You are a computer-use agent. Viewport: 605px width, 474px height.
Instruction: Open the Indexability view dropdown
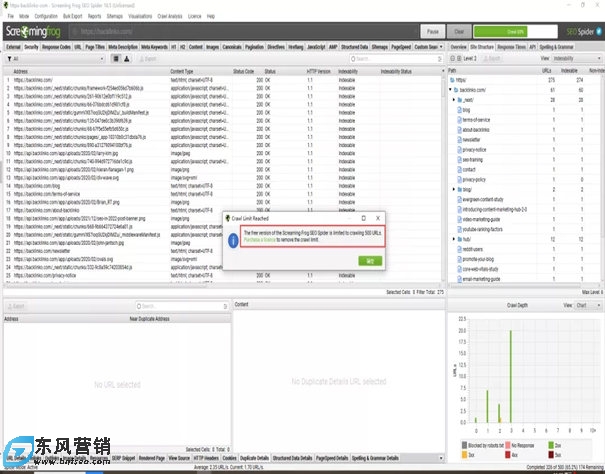(572, 59)
